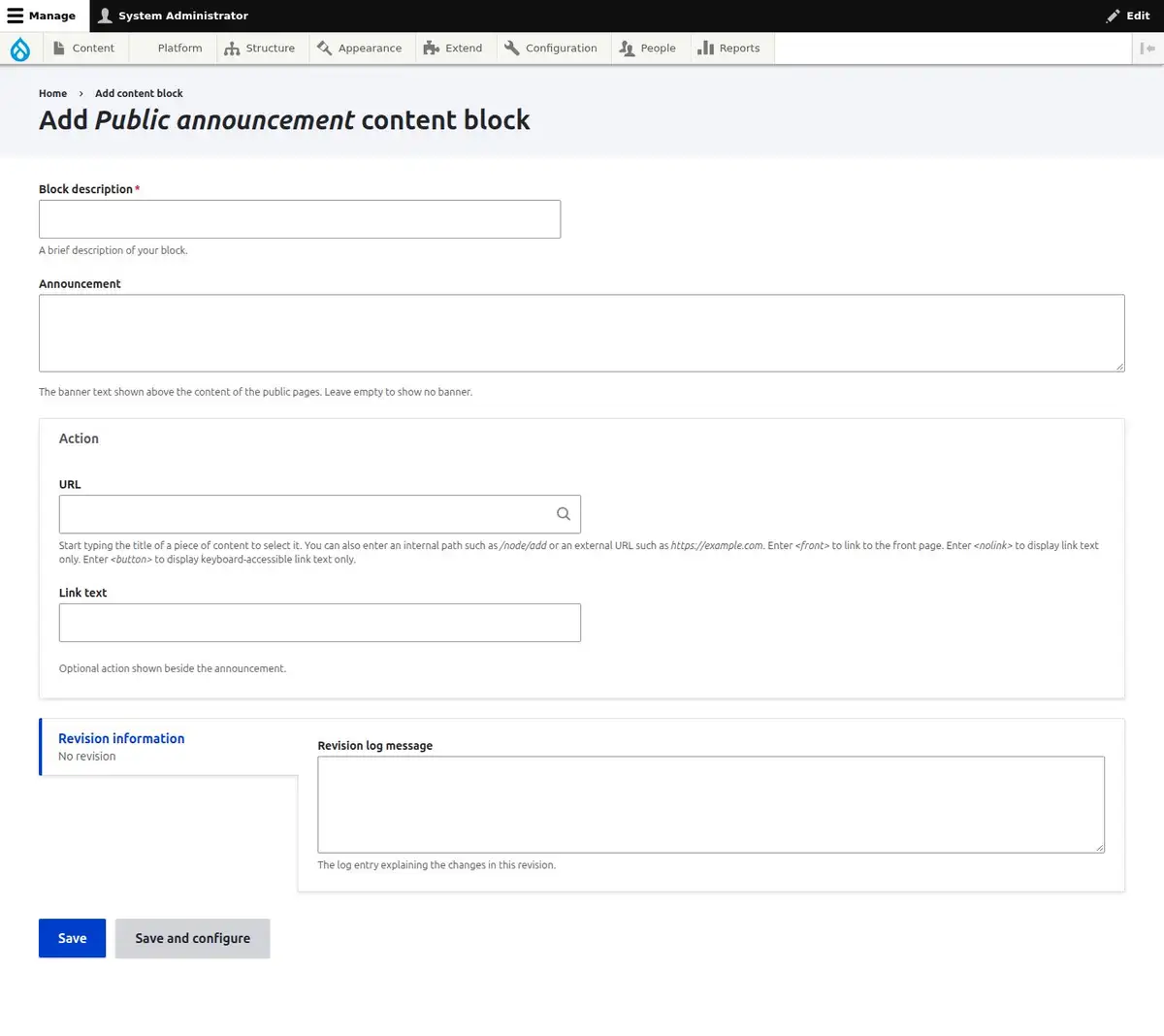Grab the Announcement textarea resize handle
Screen dimensions: 1164x1036
[x=1119, y=367]
